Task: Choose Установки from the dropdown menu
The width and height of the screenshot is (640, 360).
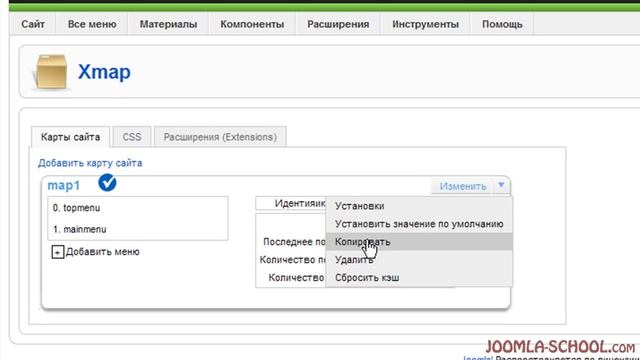Action: click(x=419, y=206)
